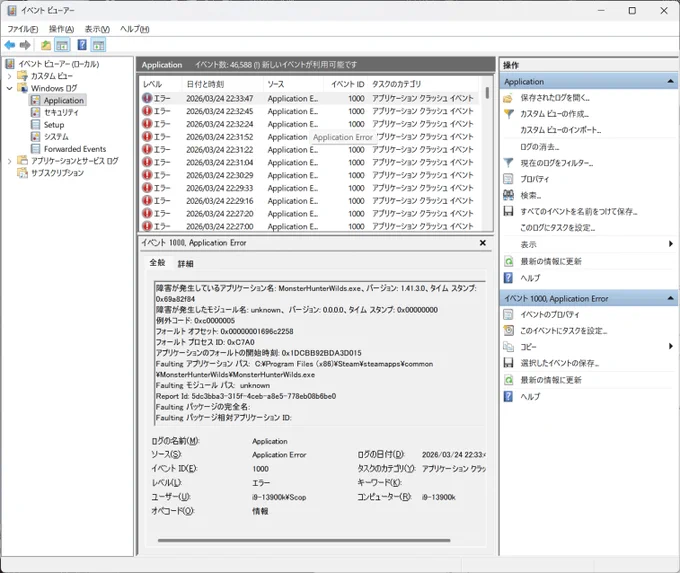Collapse the Windows ログ tree node
Viewport: 680px width, 573px height.
10,88
